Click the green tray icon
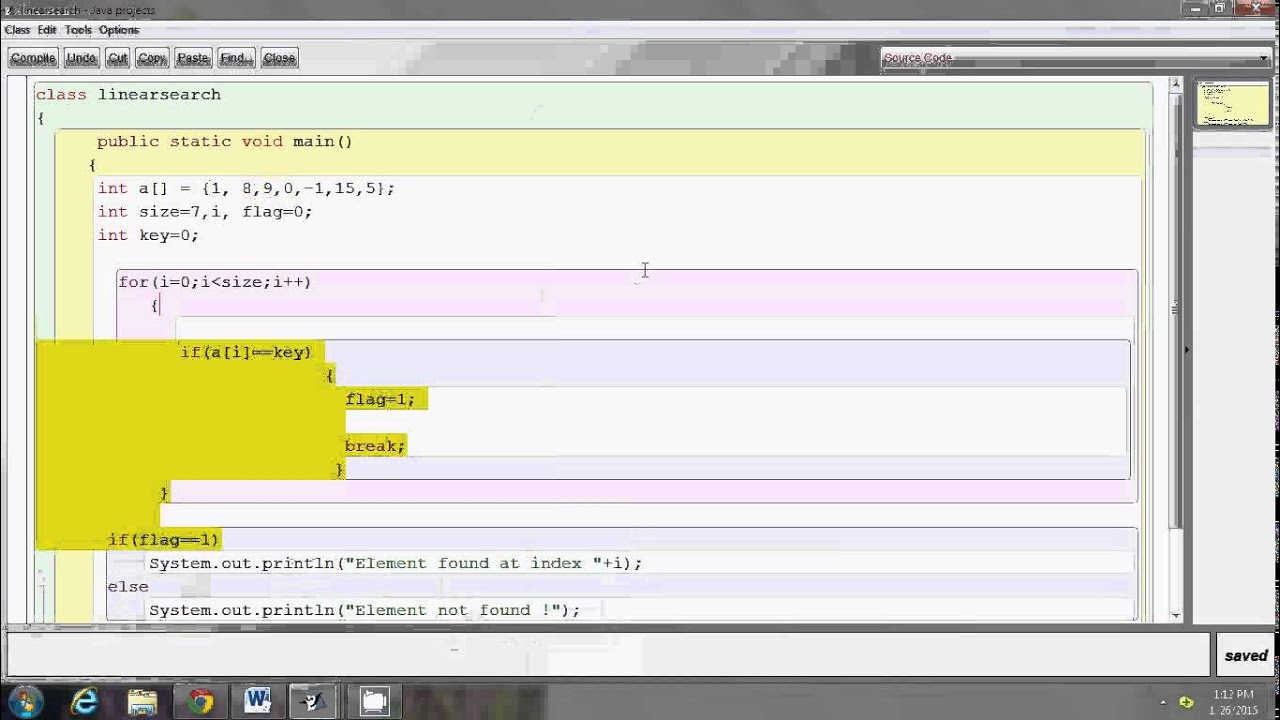The image size is (1280, 720). click(x=1187, y=702)
